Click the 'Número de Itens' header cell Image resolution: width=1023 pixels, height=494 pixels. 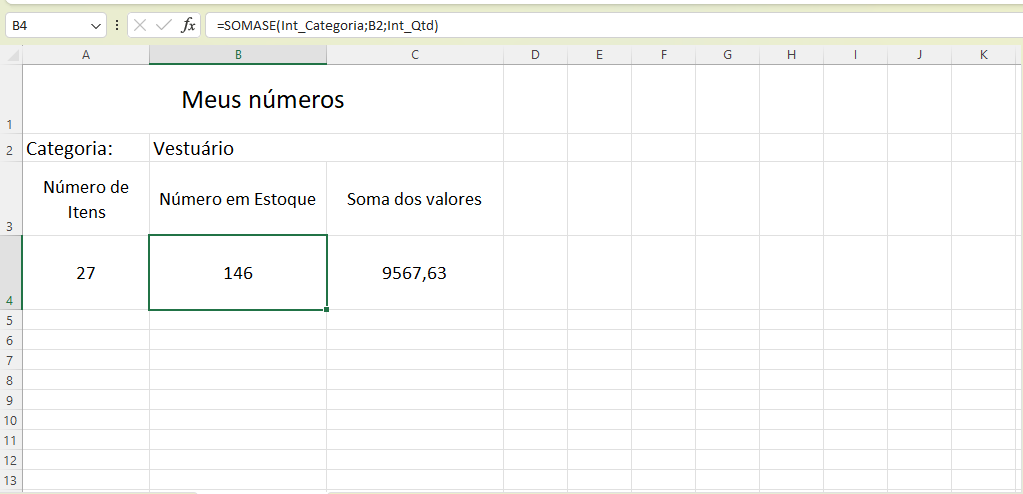pyautogui.click(x=85, y=198)
